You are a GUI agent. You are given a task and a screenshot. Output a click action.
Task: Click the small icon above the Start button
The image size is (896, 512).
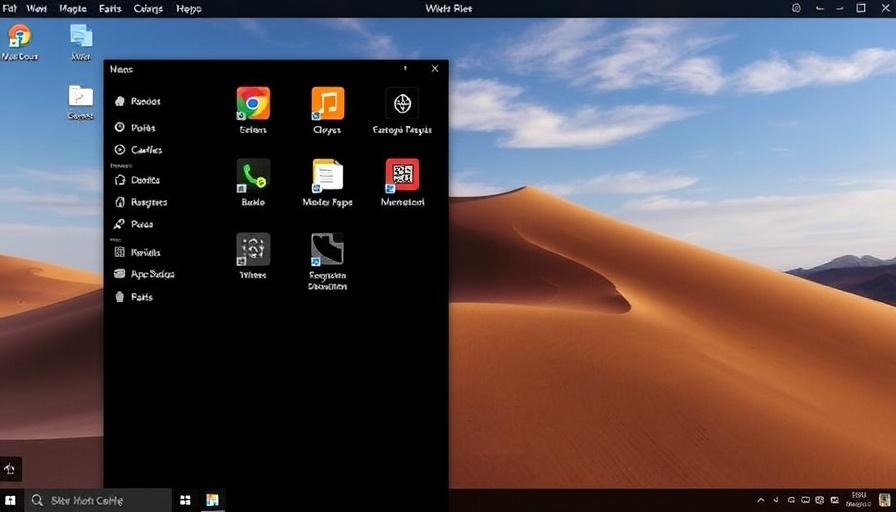tap(10, 469)
